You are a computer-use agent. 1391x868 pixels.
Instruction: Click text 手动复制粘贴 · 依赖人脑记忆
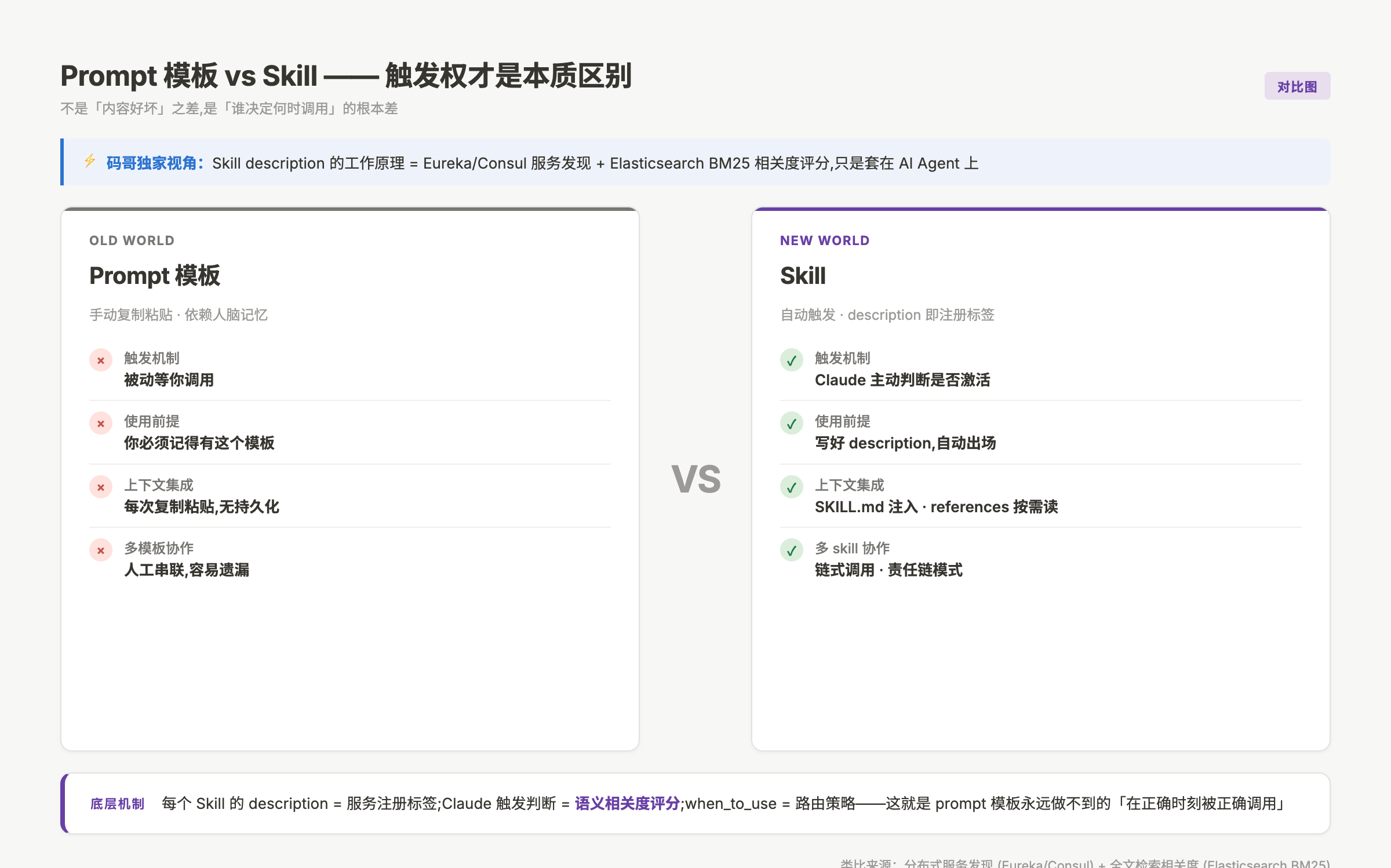coord(179,315)
